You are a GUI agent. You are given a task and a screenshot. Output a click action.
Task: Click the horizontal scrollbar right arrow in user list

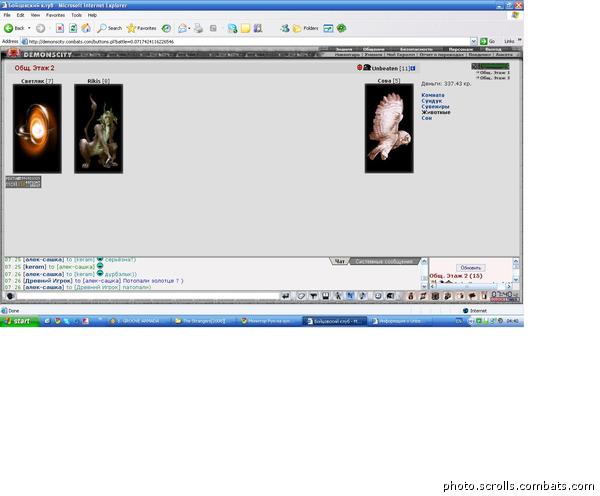tap(509, 286)
